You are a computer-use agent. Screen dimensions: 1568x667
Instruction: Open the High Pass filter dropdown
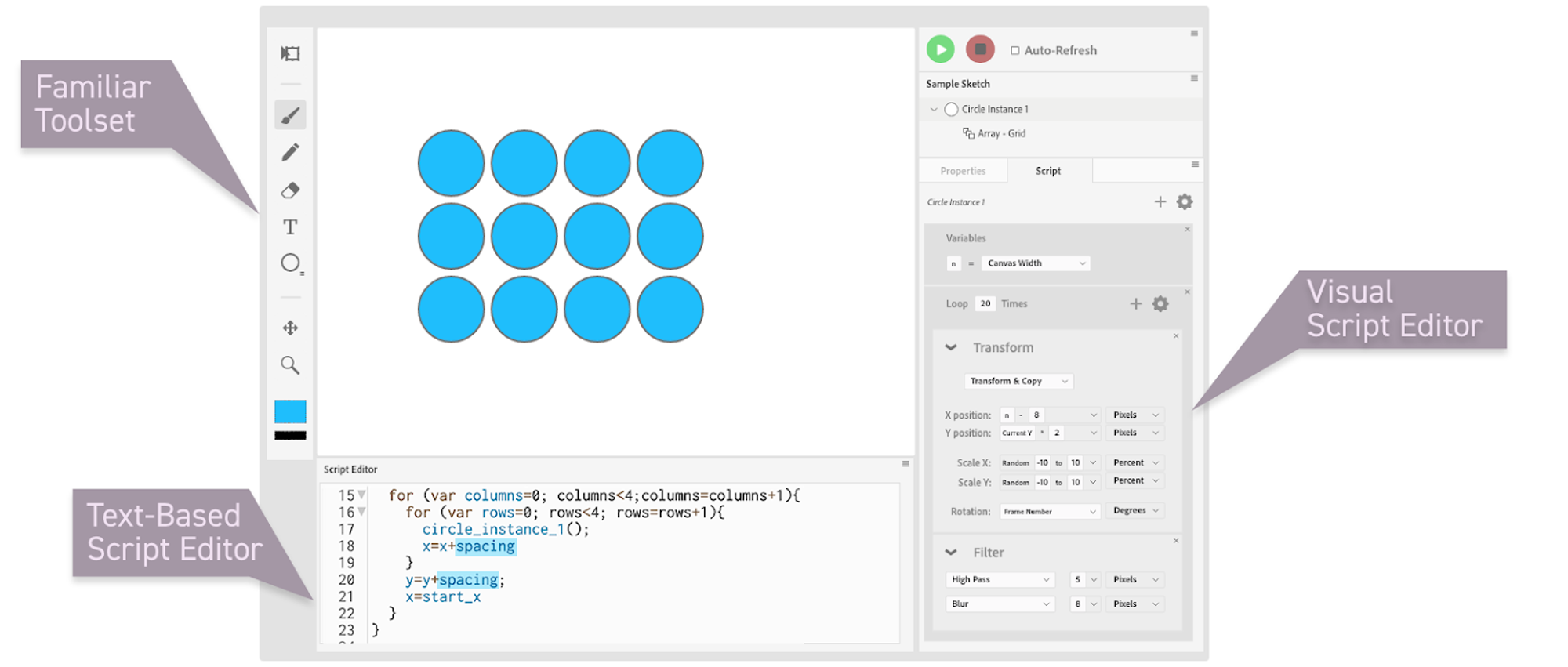[1000, 580]
